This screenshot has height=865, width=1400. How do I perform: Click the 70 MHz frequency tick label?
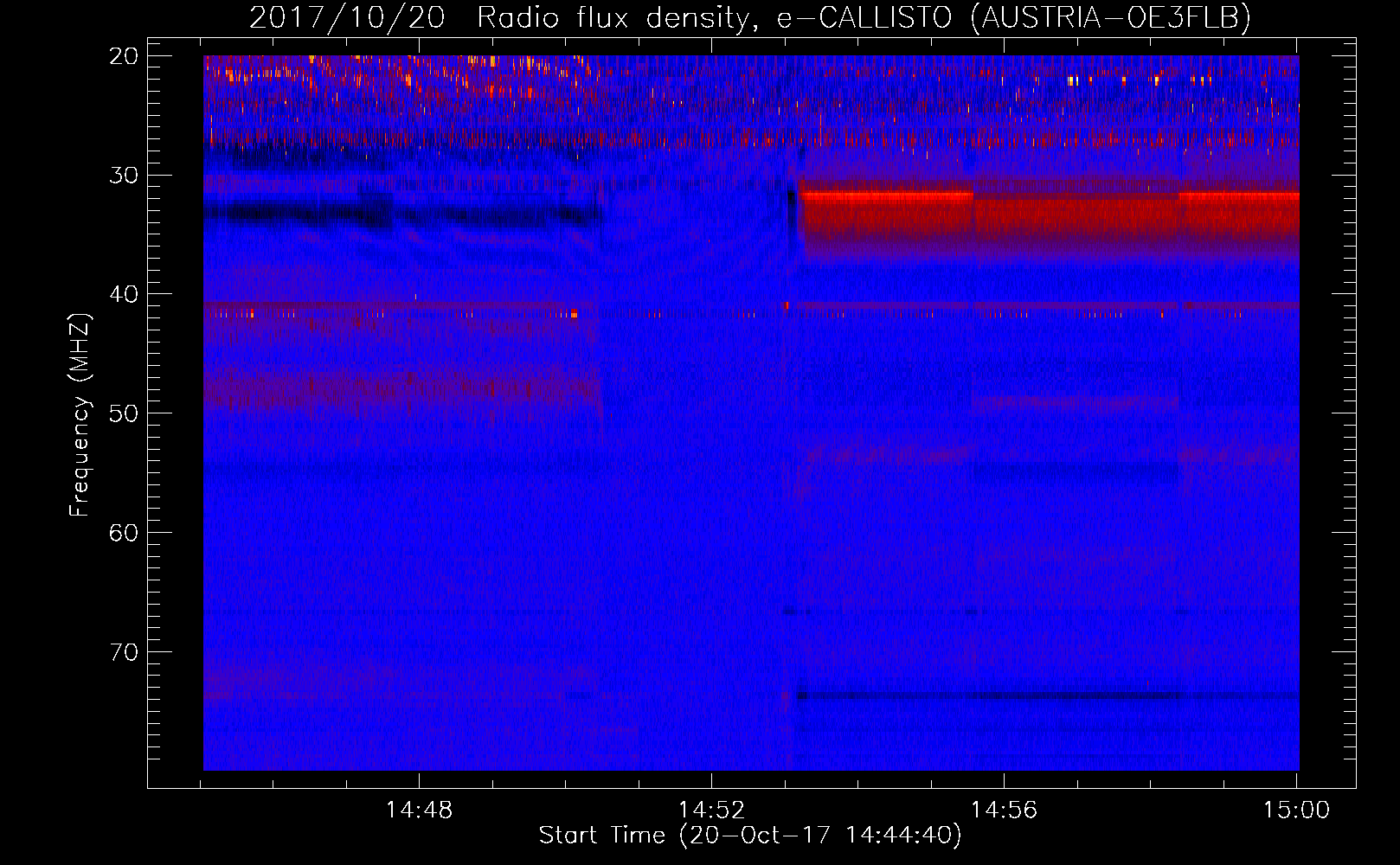[124, 651]
